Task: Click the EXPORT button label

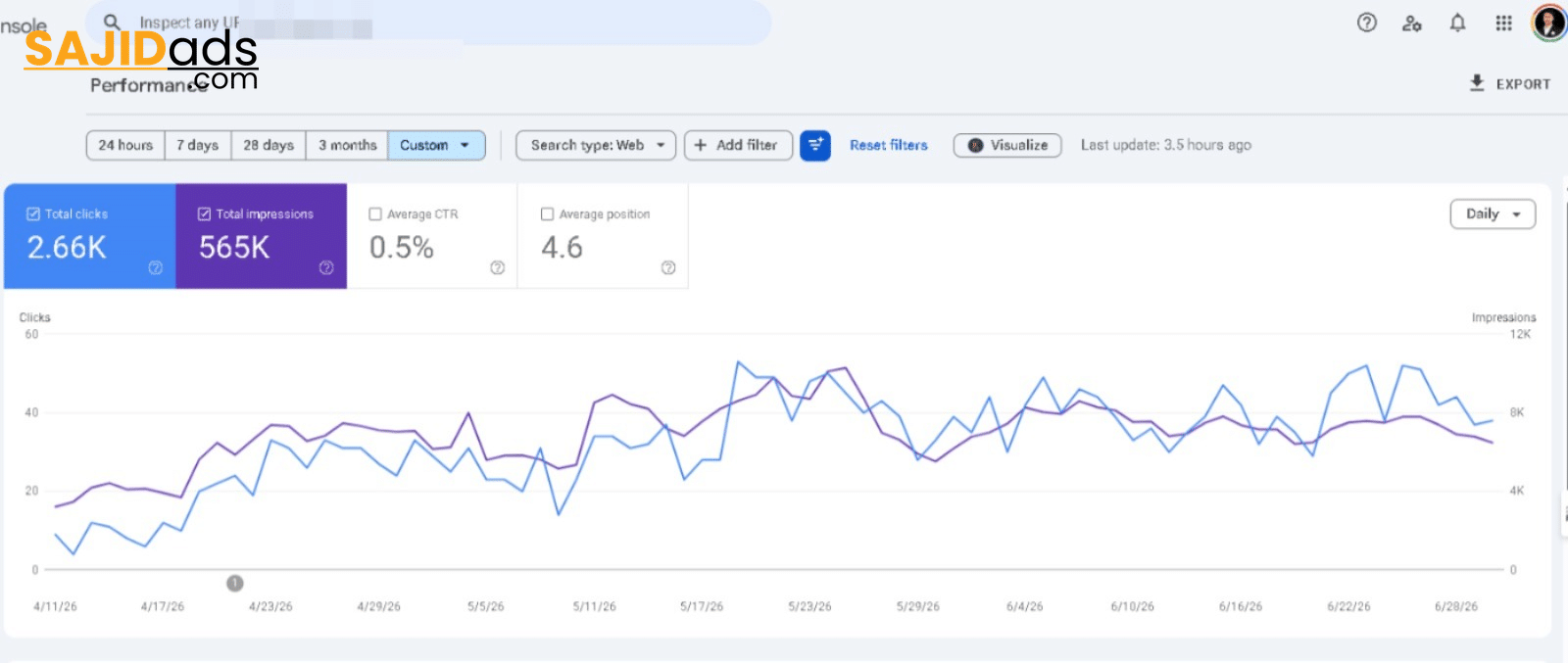Action: (1523, 84)
